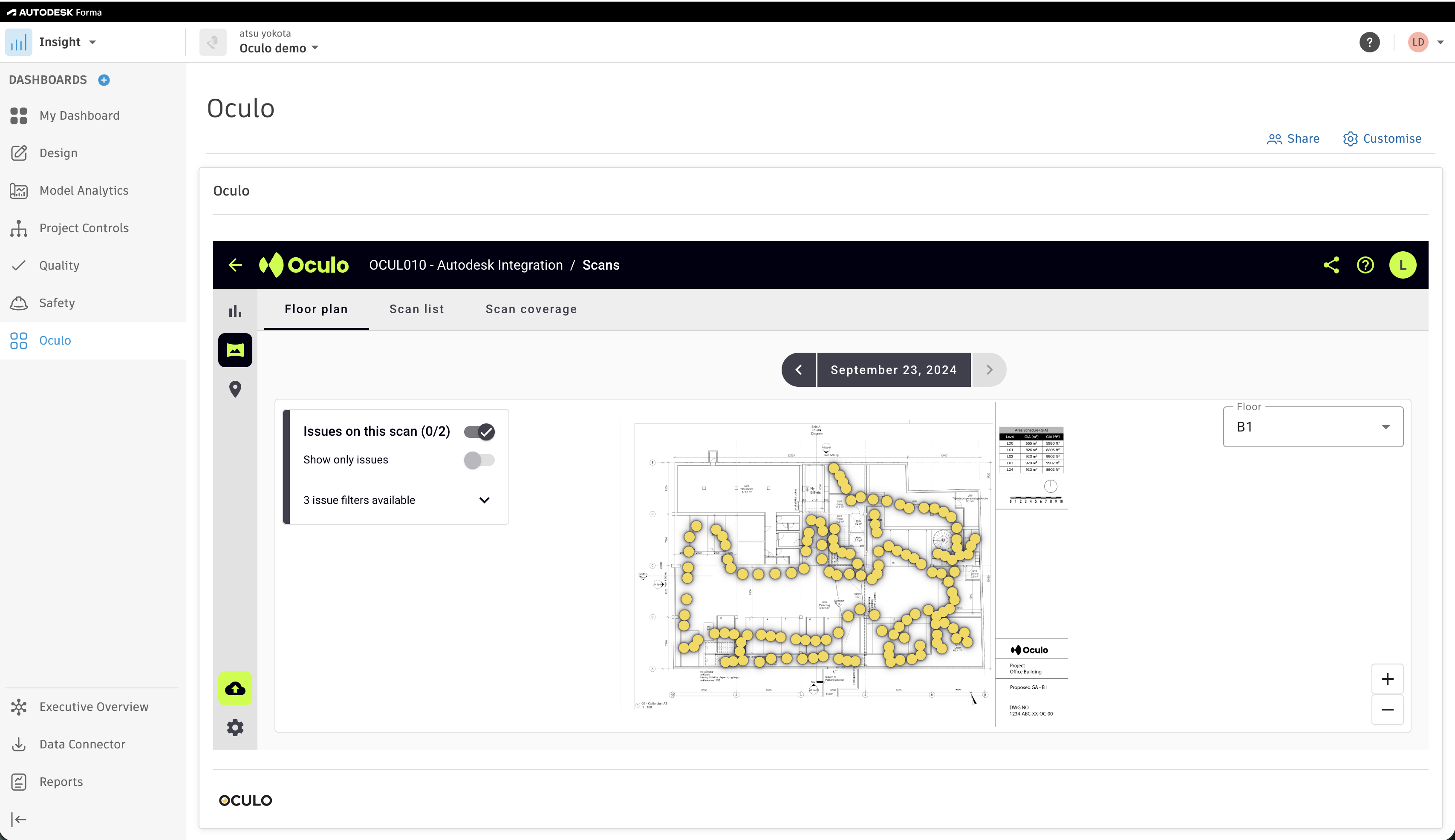The width and height of the screenshot is (1455, 840).
Task: Go to next scan date
Action: [989, 370]
